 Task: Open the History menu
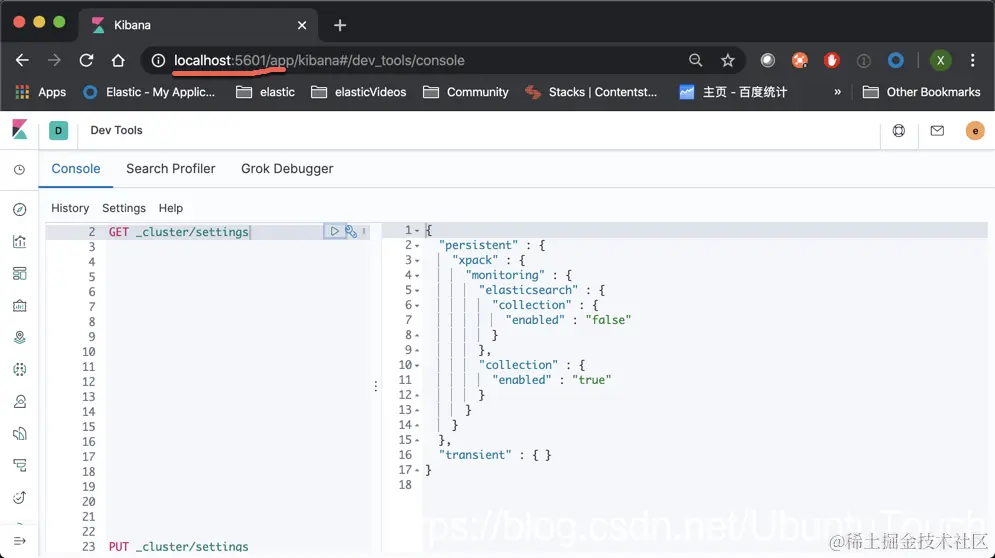click(70, 208)
